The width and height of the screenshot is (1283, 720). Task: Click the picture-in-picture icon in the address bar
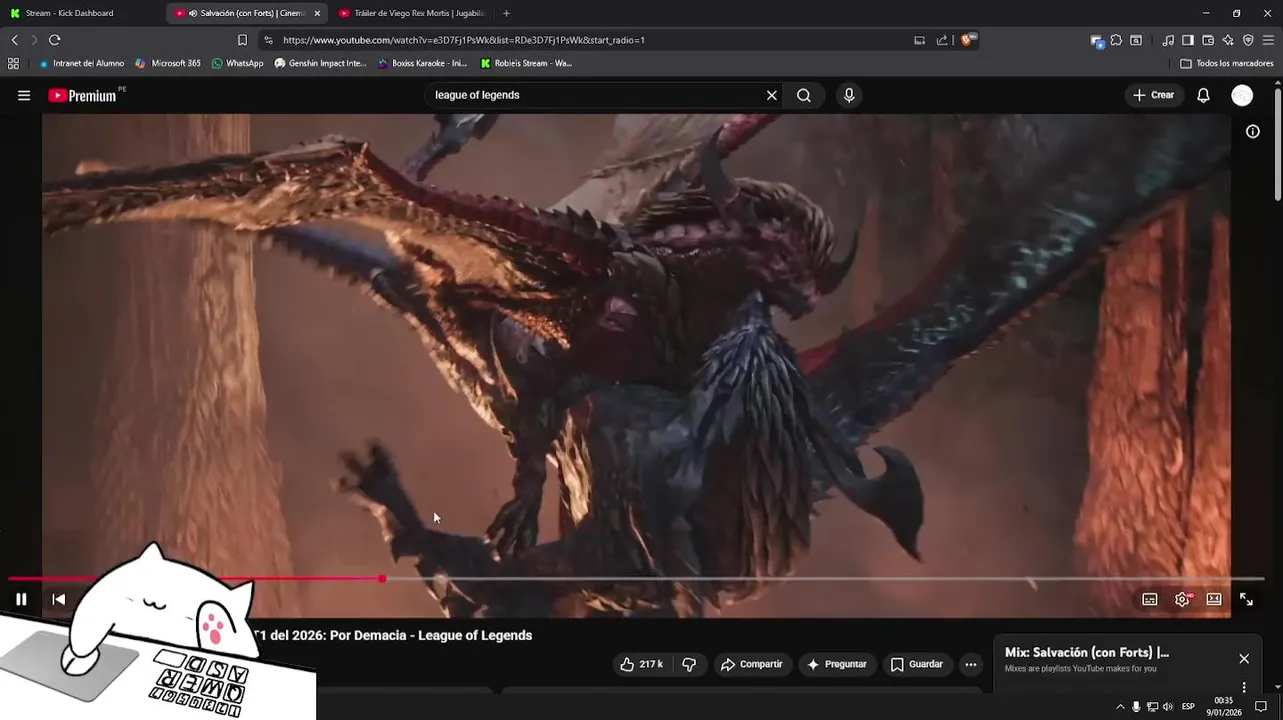919,40
